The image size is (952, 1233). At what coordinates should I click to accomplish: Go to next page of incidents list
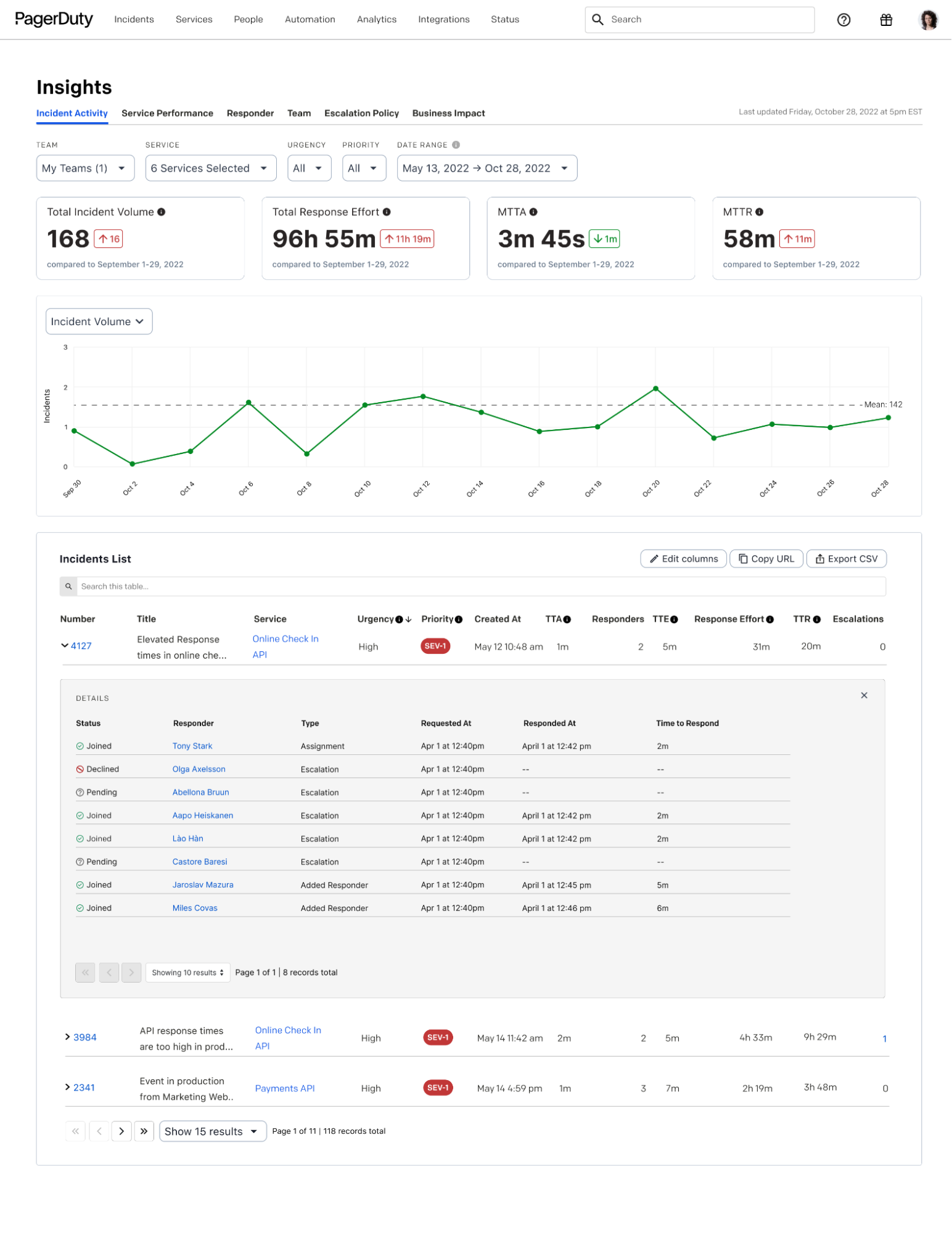tap(121, 1131)
